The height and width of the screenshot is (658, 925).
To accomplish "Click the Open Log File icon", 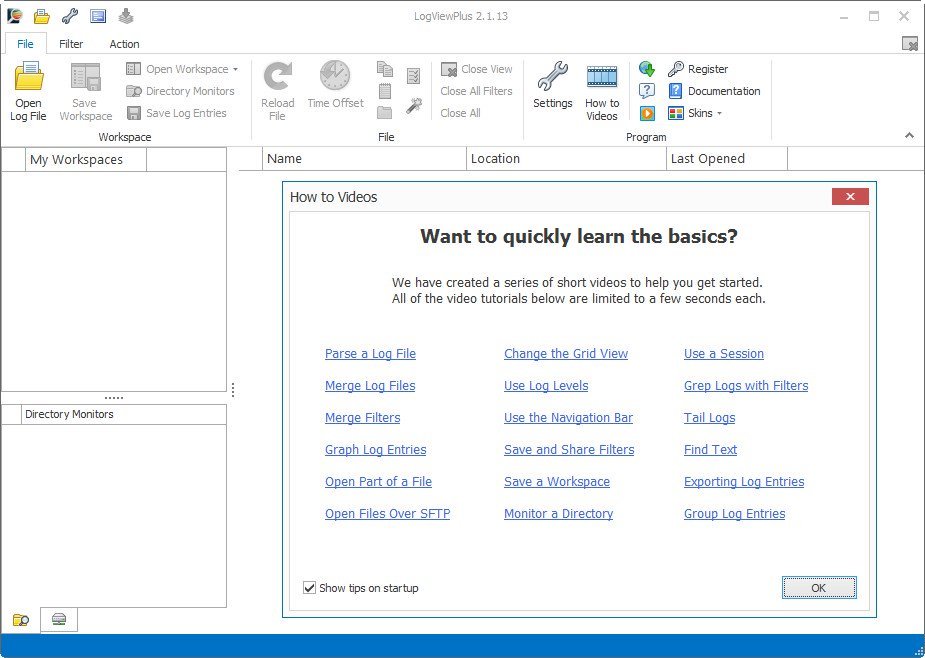I will click(28, 79).
